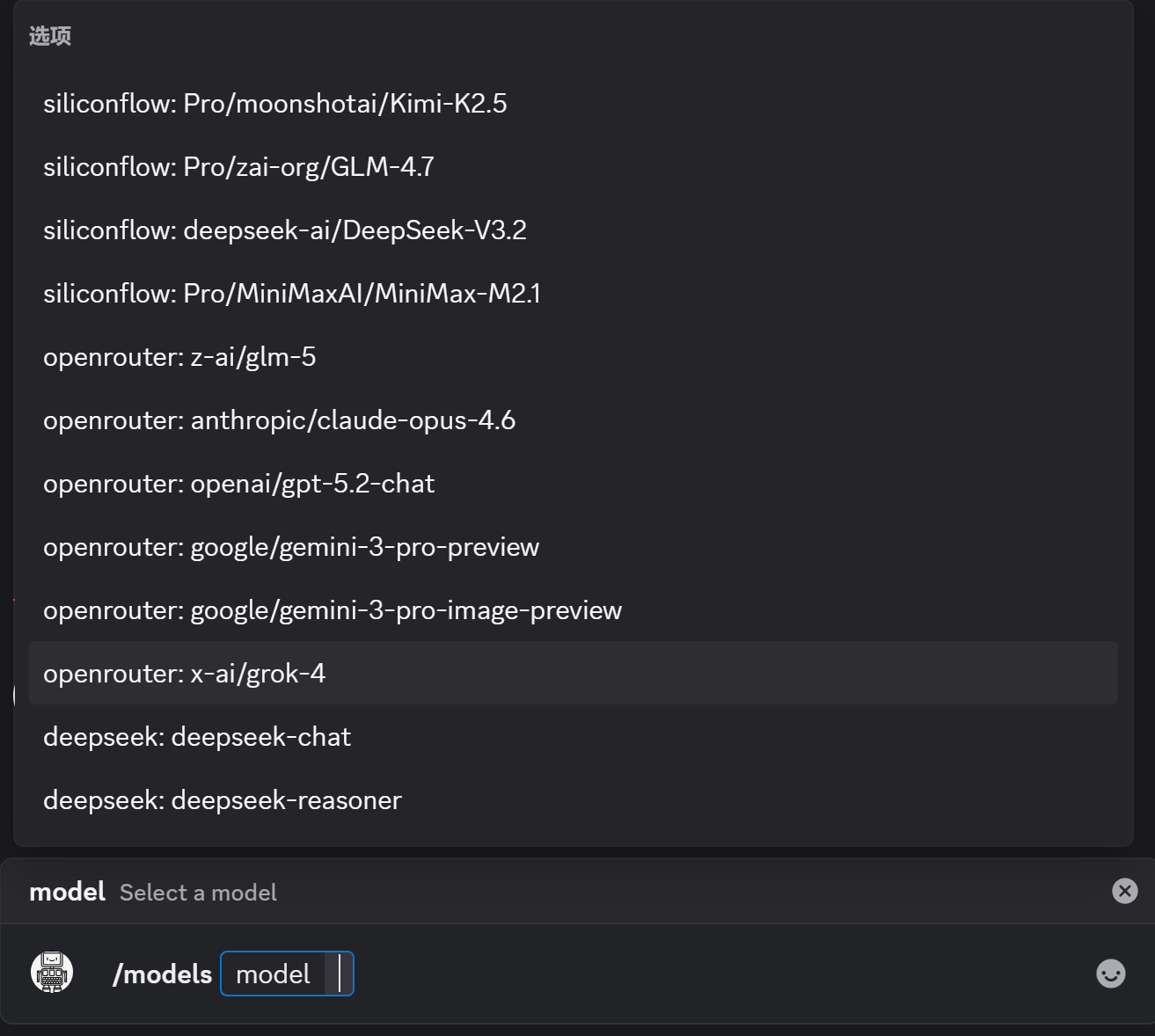Select openrouter claude-opus-4.6 model

279,420
